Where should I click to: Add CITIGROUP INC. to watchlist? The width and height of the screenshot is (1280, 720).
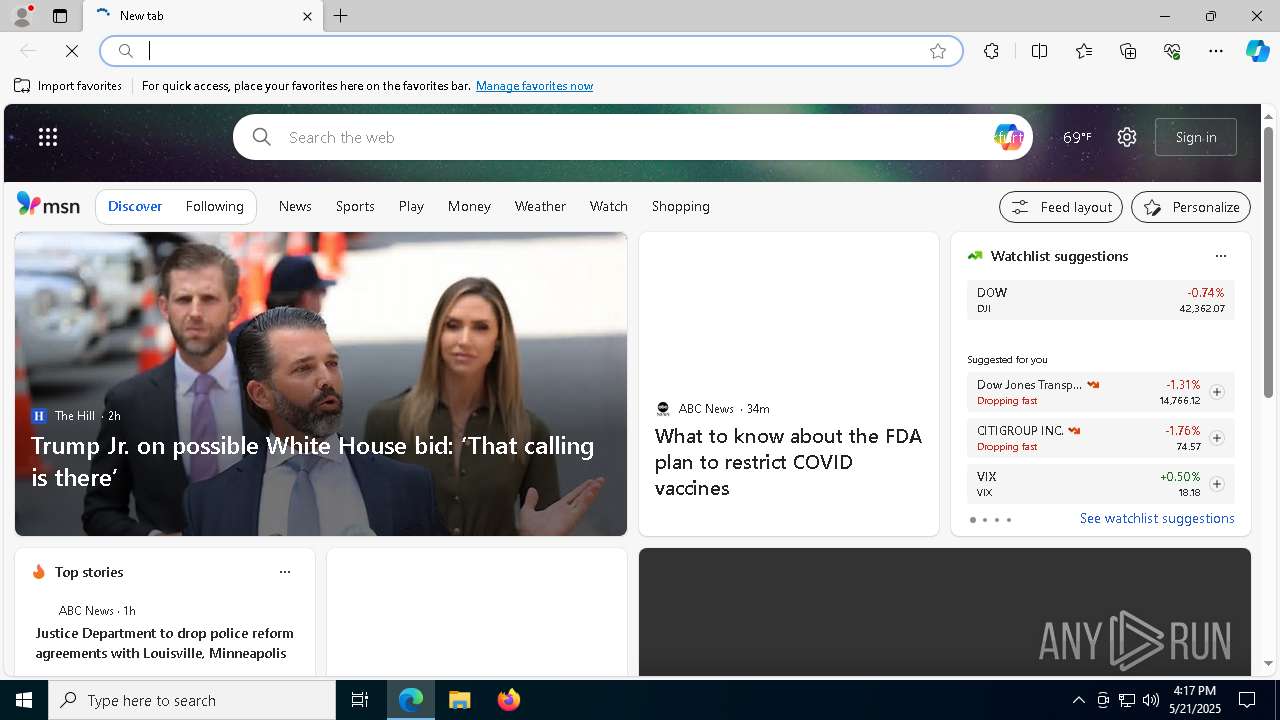(x=1216, y=438)
